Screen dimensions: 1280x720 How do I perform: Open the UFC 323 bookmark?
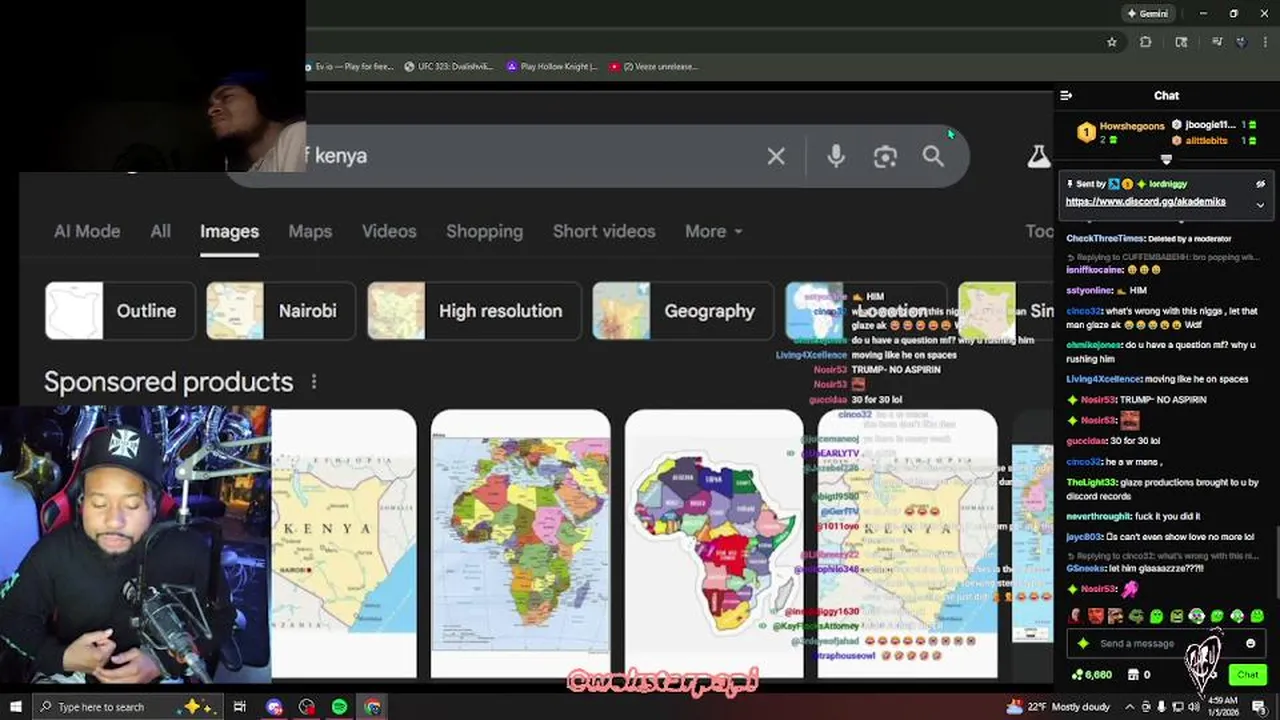pyautogui.click(x=449, y=67)
